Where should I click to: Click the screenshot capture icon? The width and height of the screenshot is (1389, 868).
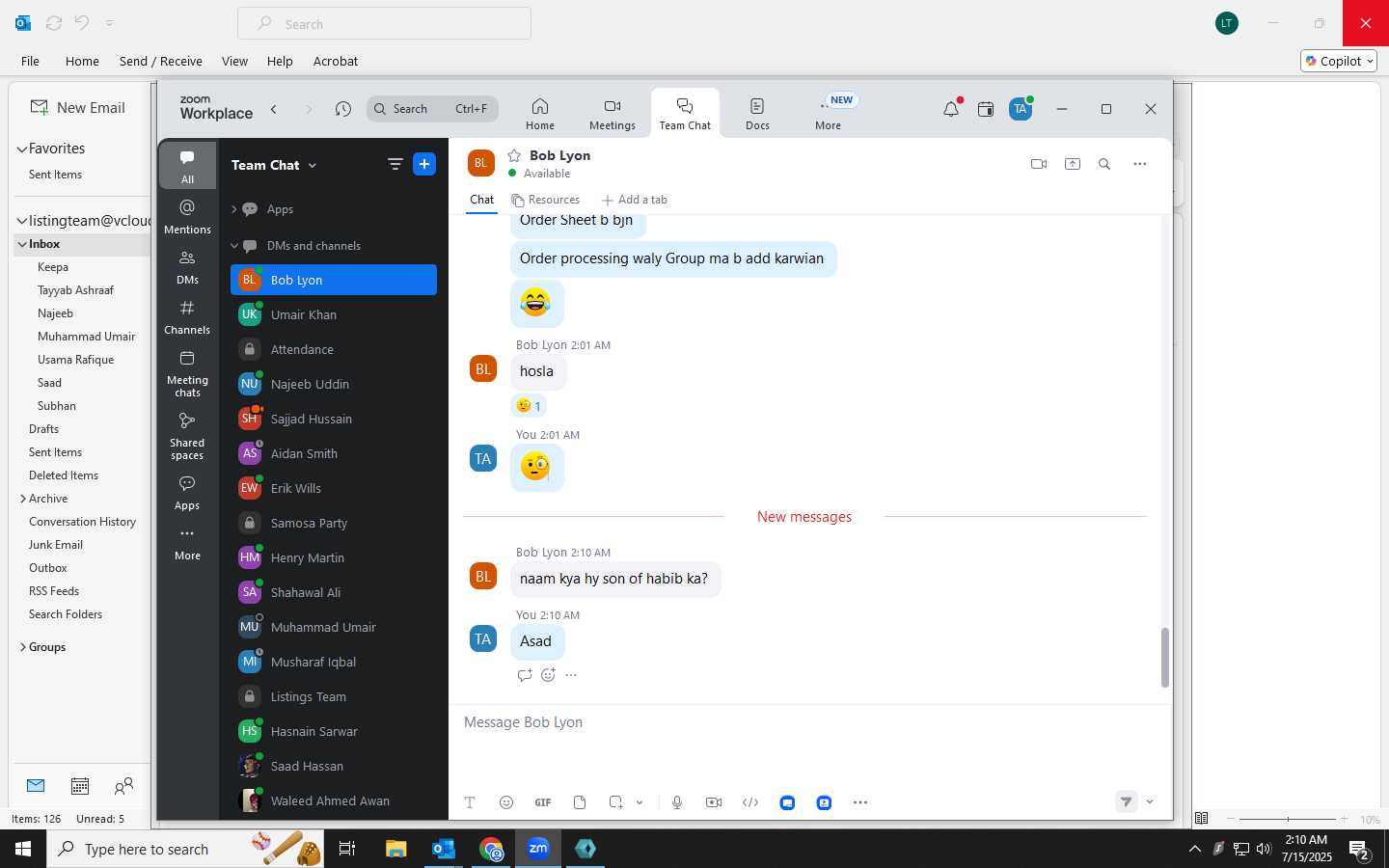pos(616,802)
